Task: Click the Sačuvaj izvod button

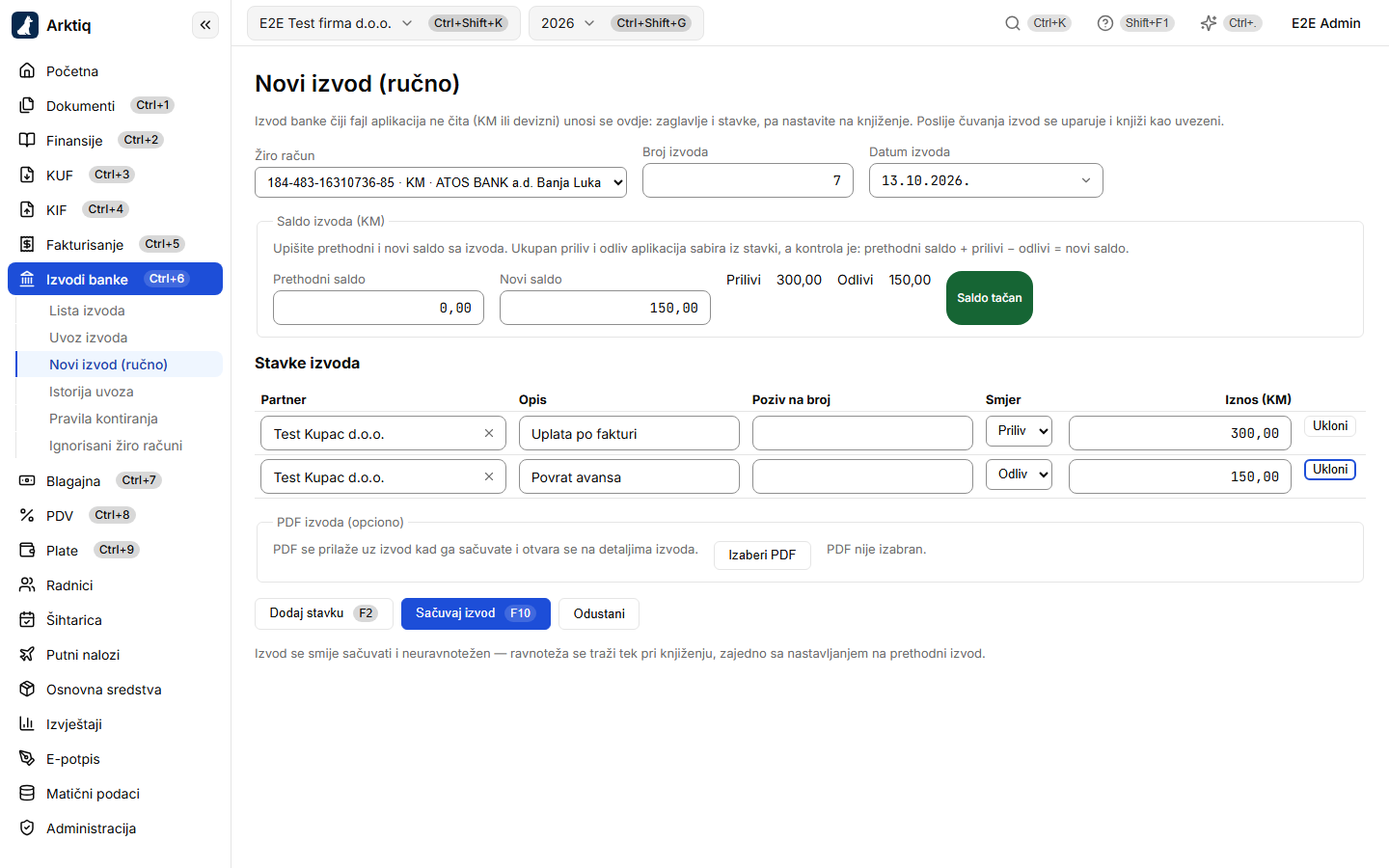Action: point(476,613)
